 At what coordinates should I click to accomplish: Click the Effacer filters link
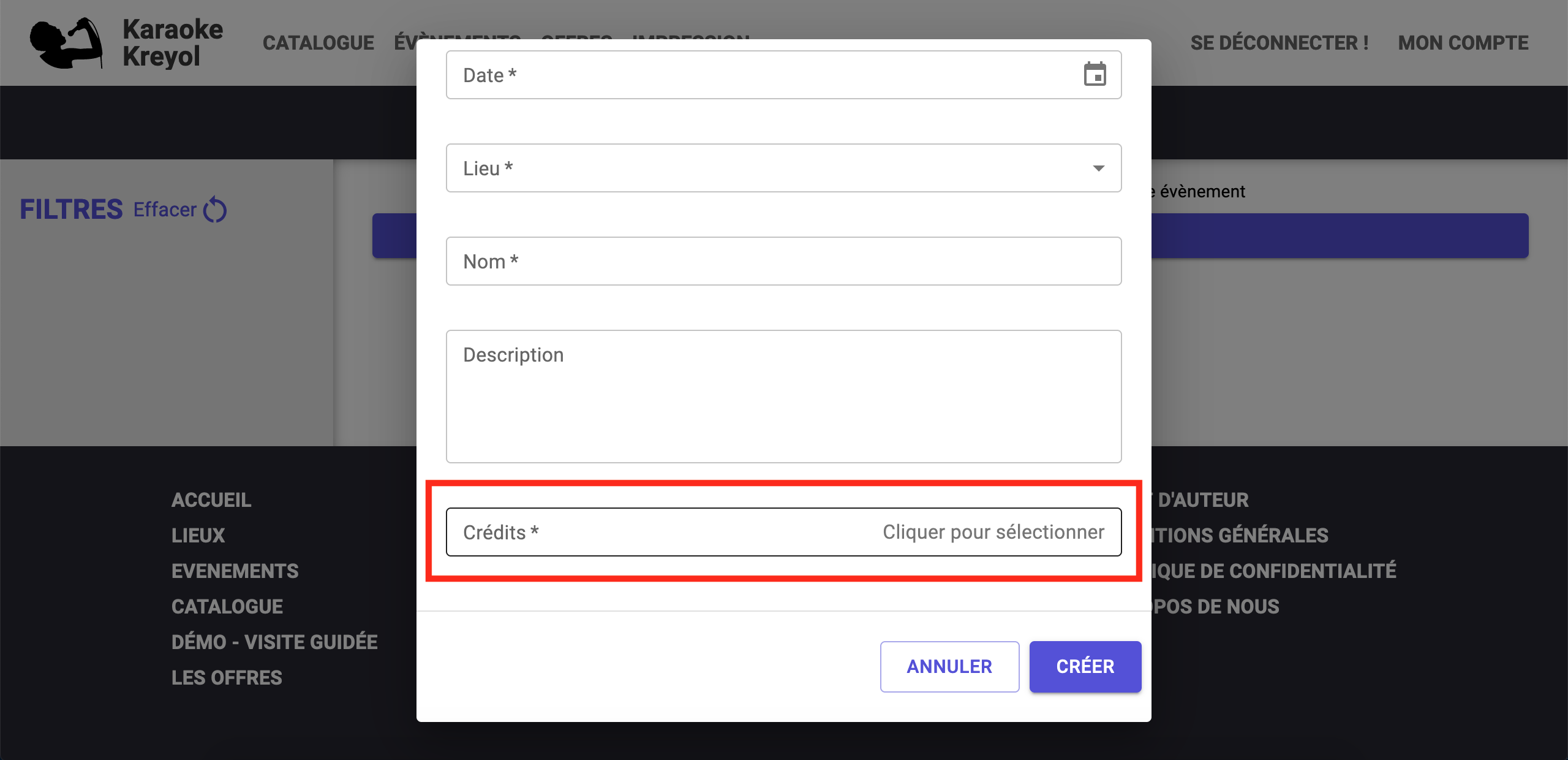[165, 210]
